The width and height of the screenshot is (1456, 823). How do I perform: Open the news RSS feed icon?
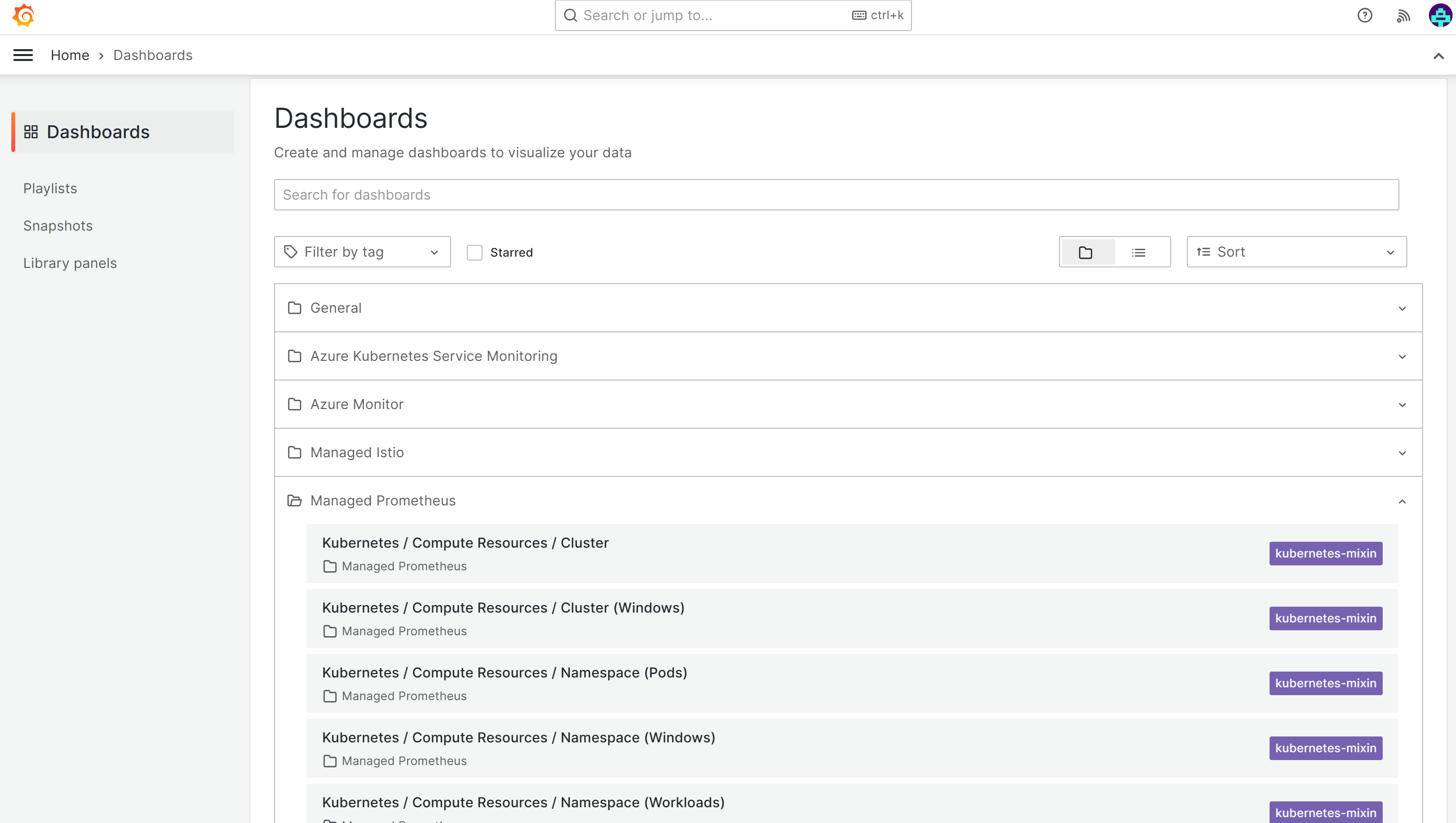(1403, 15)
